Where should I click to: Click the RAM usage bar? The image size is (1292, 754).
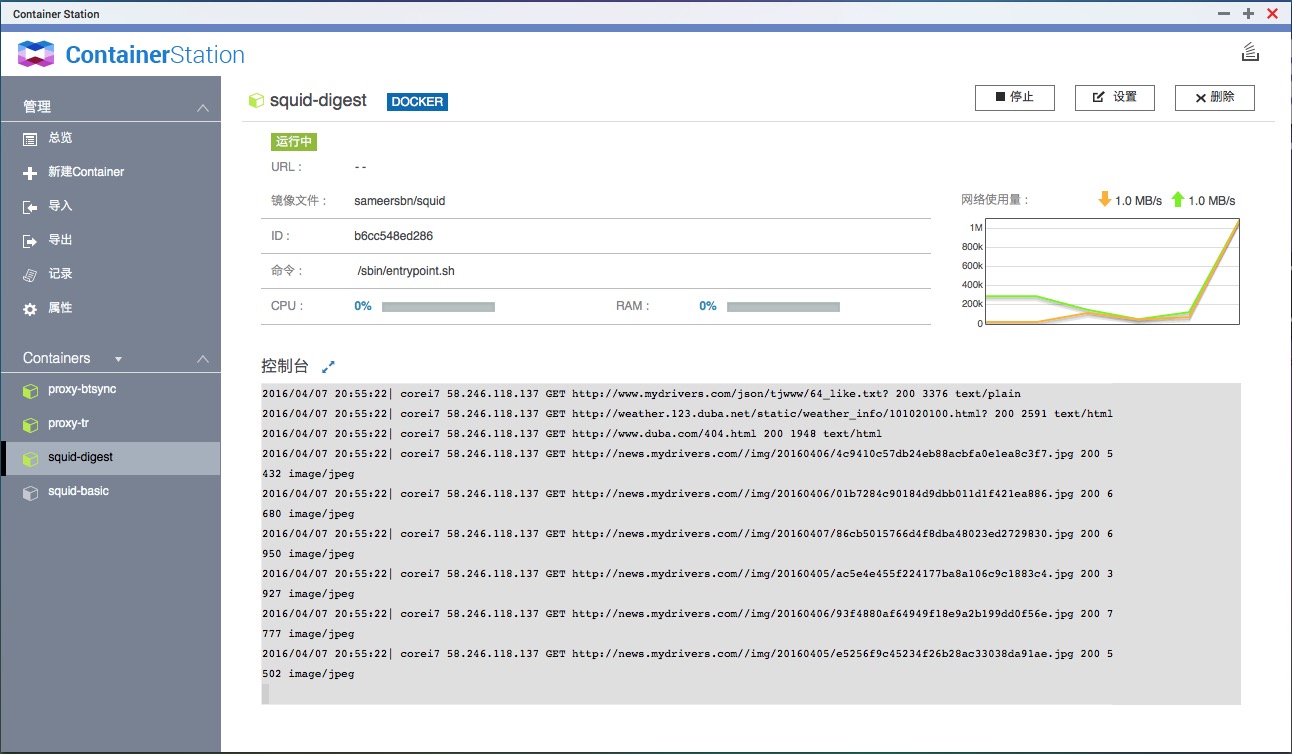783,307
